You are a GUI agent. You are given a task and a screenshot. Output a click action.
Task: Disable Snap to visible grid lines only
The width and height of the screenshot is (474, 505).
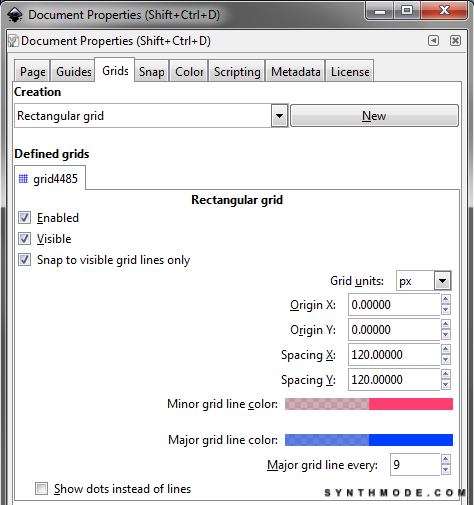[x=24, y=260]
